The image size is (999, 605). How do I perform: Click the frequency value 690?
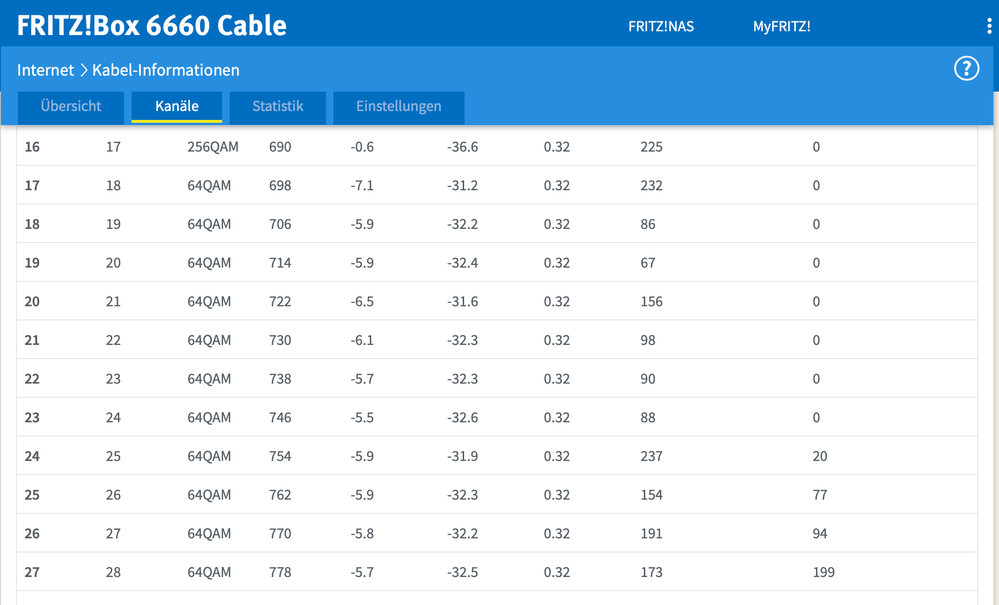280,147
